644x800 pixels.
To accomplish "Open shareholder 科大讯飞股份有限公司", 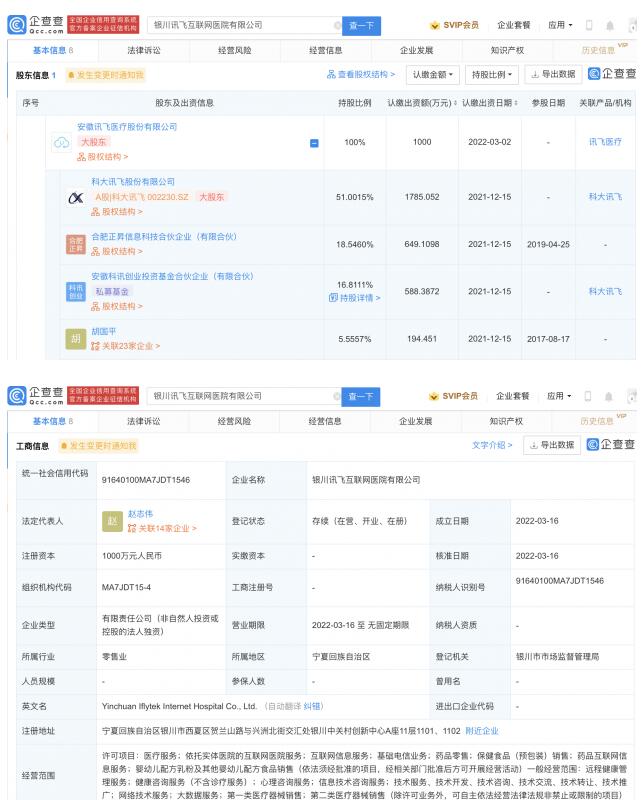I will [133, 182].
